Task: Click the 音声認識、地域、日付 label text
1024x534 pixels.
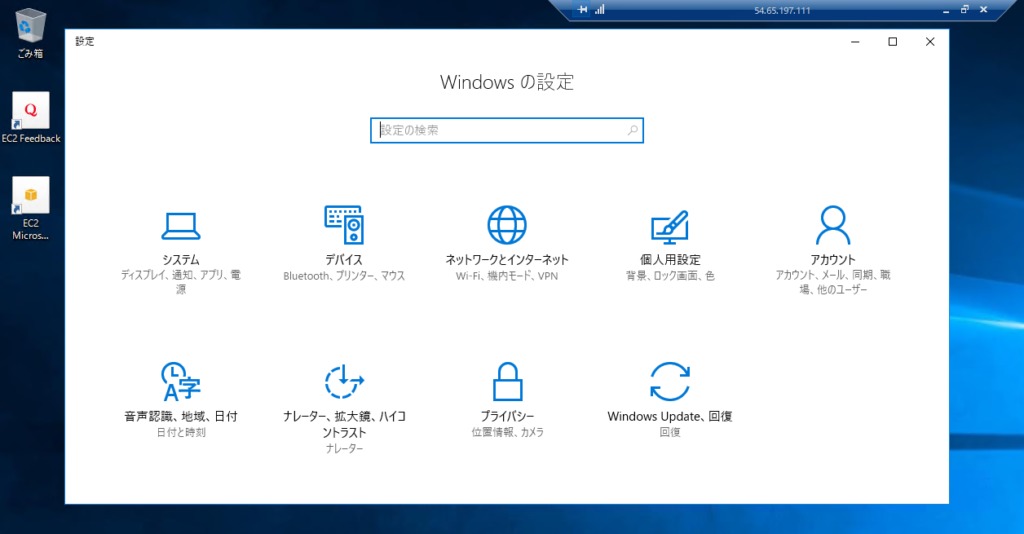Action: point(181,416)
